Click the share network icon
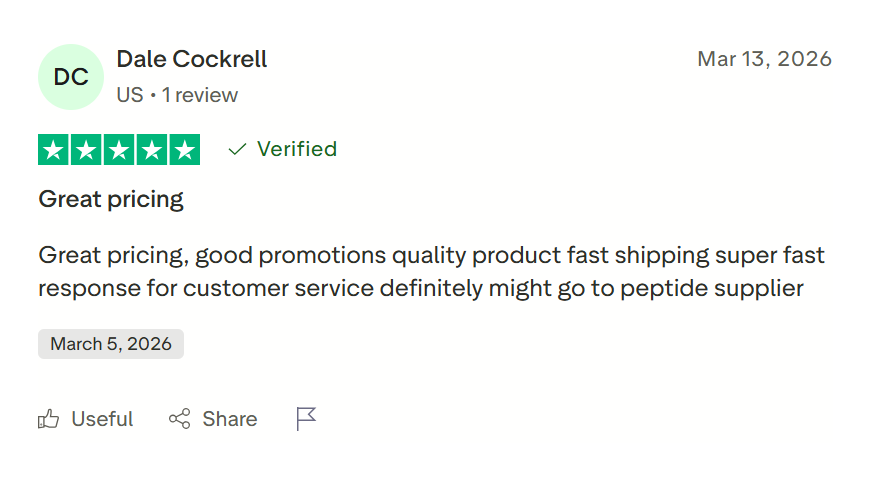This screenshot has width=885, height=482. click(180, 419)
